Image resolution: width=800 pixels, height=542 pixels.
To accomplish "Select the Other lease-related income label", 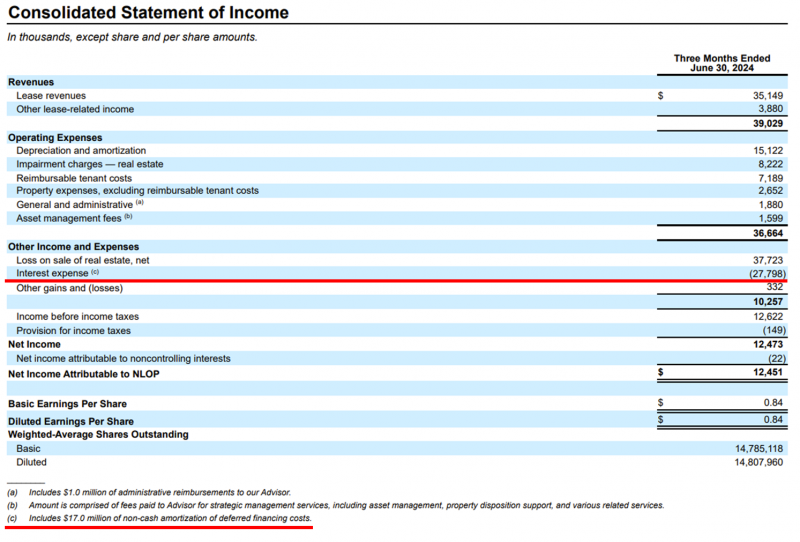I will (75, 109).
